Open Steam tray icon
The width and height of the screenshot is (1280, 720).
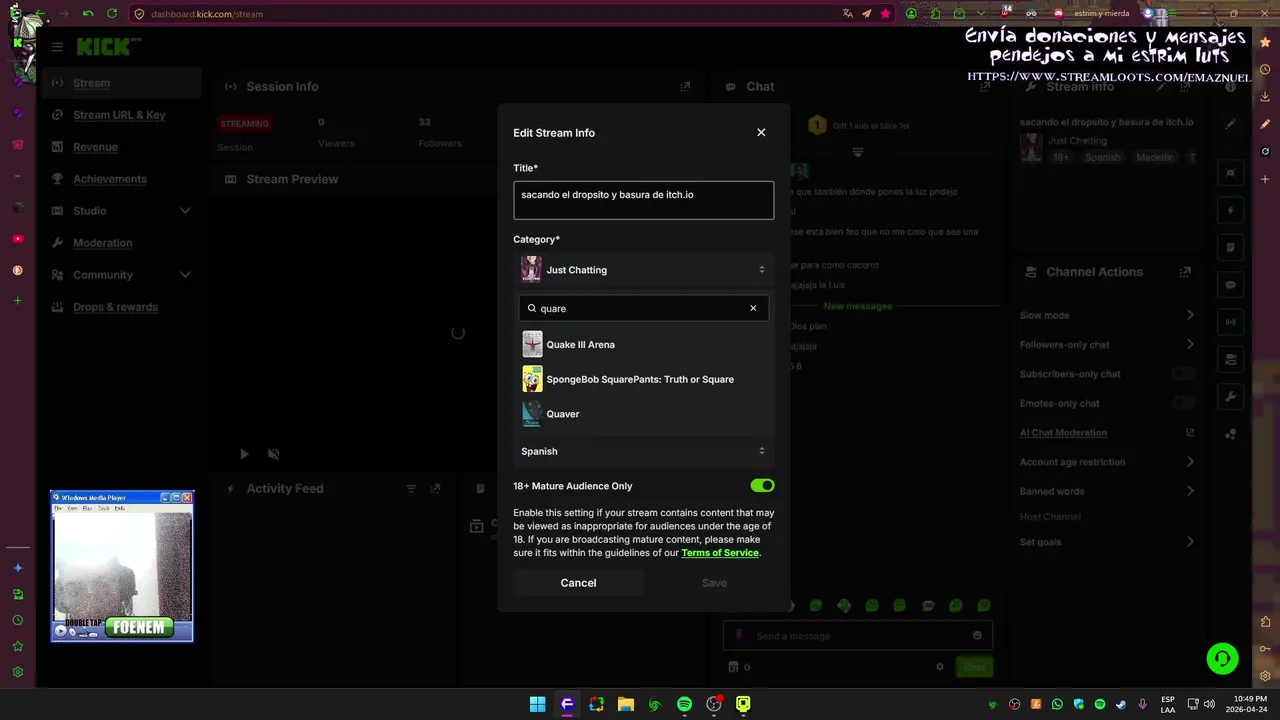tap(1120, 704)
